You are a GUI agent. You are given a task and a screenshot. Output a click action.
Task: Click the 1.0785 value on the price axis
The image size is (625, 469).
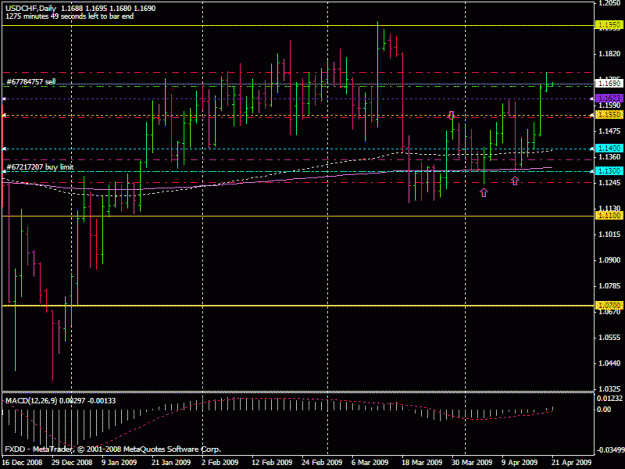coord(610,286)
